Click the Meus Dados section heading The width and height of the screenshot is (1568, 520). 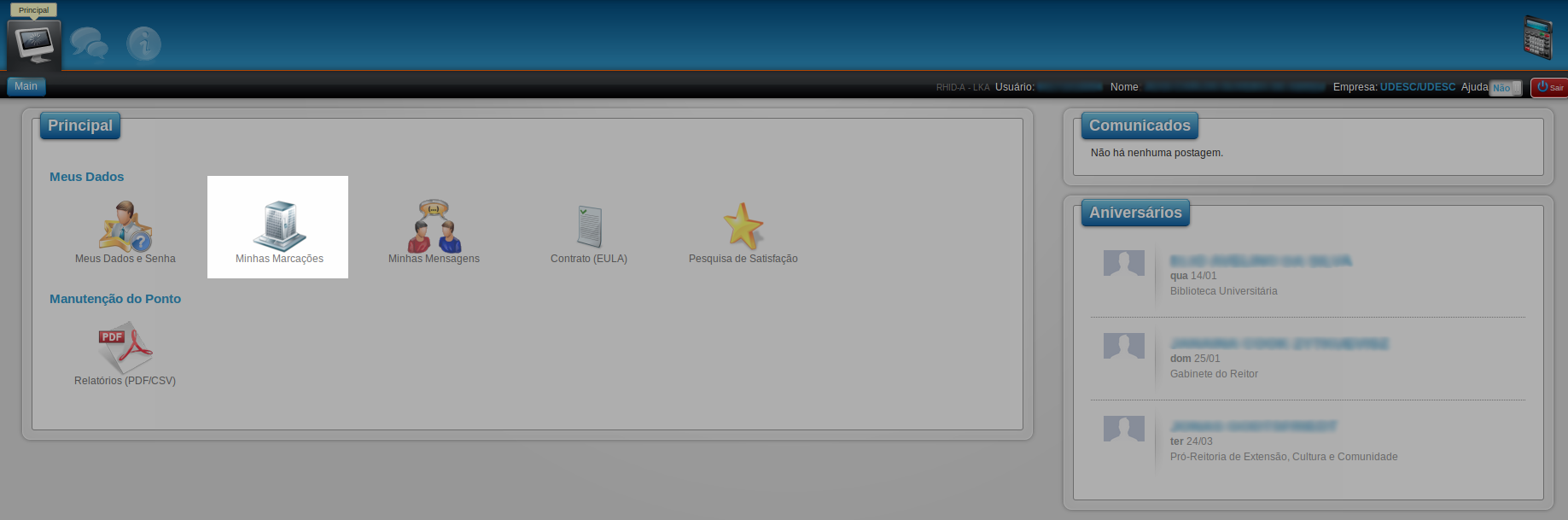pyautogui.click(x=86, y=177)
